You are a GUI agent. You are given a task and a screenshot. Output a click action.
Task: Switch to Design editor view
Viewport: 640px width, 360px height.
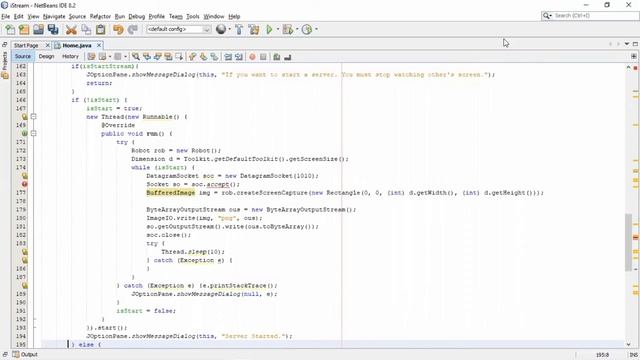click(46, 56)
